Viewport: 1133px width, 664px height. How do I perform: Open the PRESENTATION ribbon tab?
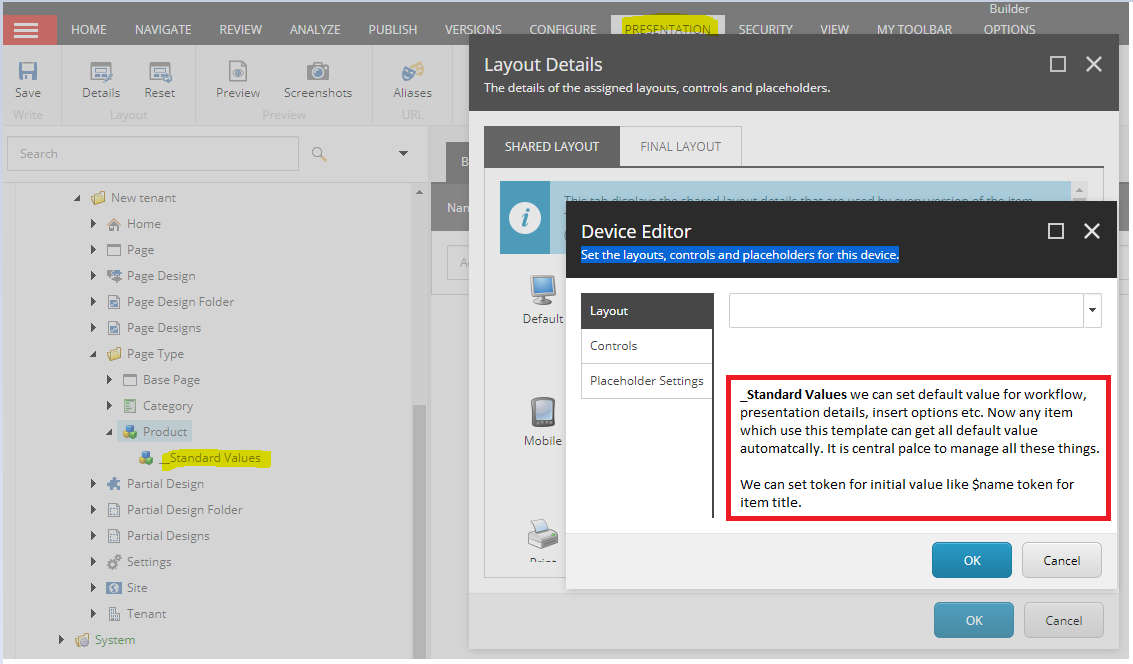(667, 29)
